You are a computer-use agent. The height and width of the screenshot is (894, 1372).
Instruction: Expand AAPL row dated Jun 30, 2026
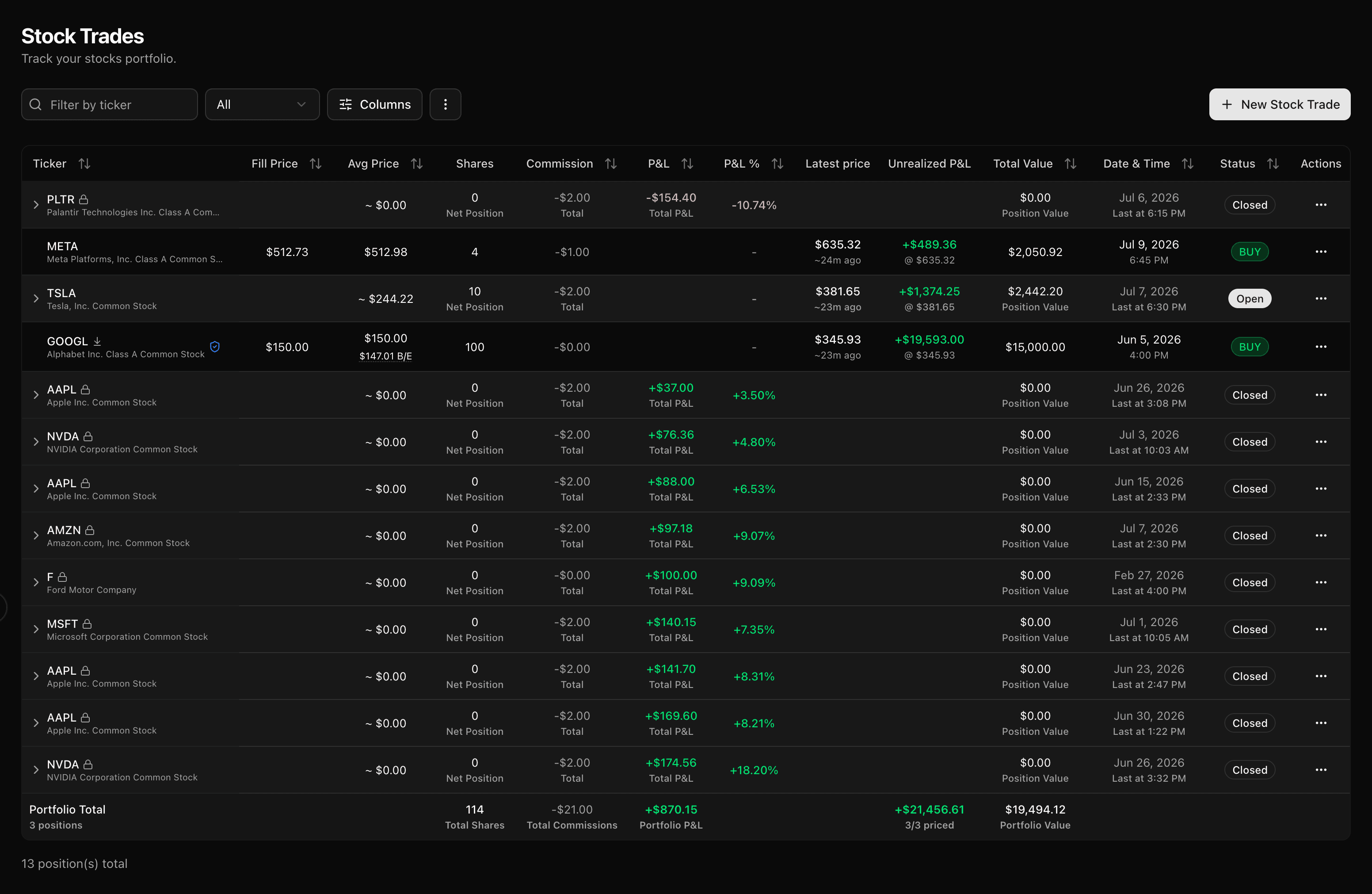pyautogui.click(x=36, y=723)
